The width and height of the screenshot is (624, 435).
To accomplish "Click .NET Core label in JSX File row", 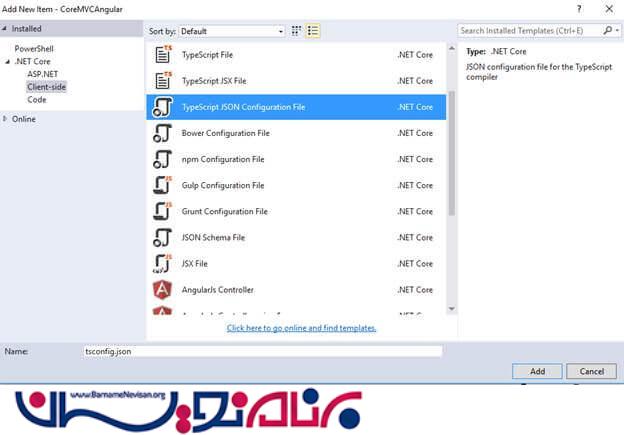I will [415, 263].
